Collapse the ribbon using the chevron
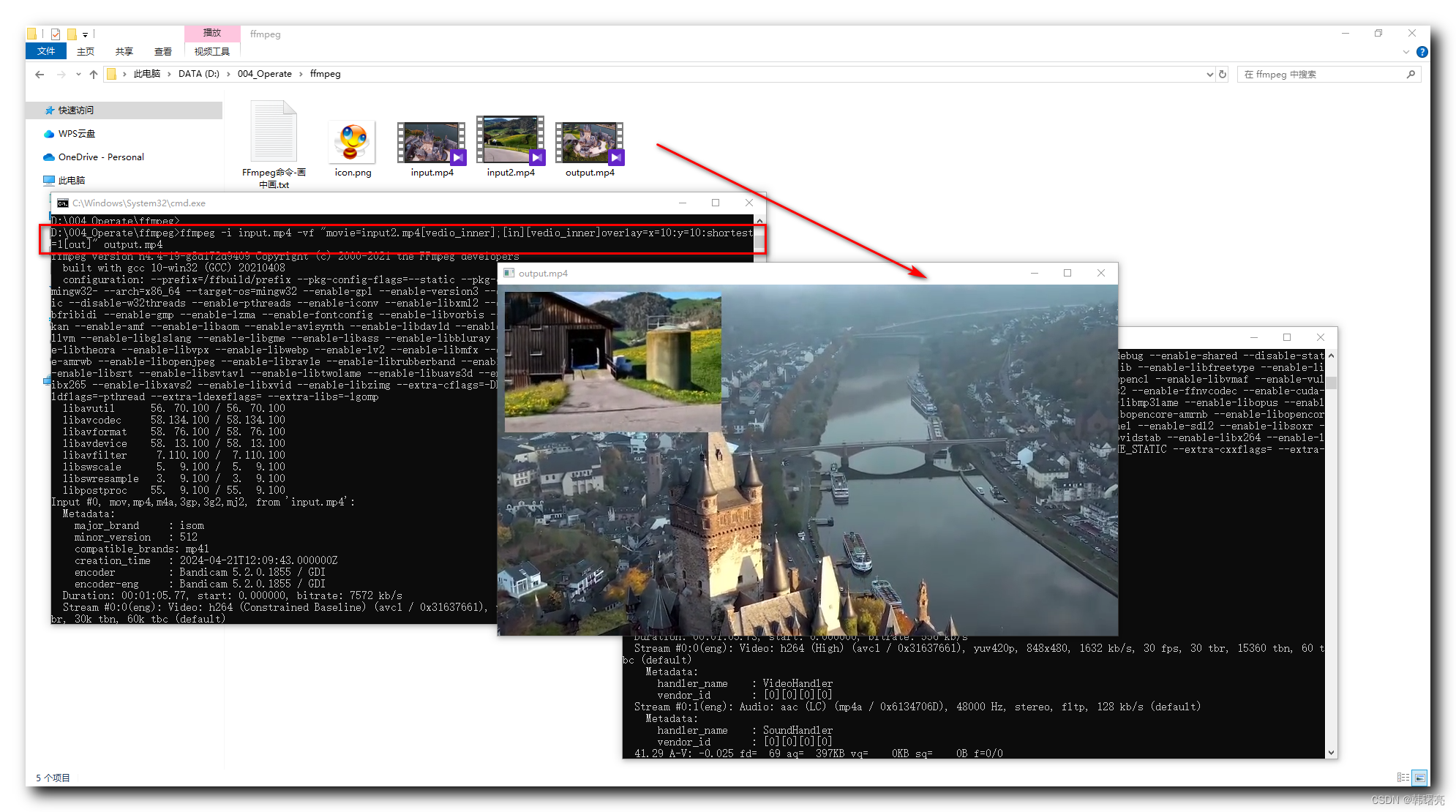 [x=1406, y=52]
